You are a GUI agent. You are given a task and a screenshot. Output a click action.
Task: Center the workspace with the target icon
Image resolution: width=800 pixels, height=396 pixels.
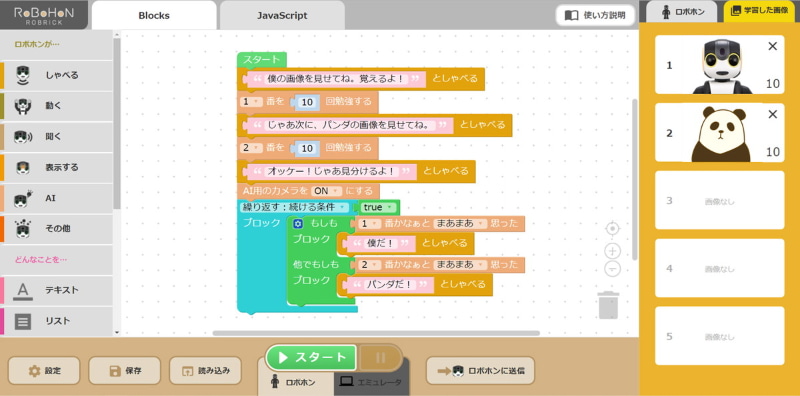tap(612, 229)
